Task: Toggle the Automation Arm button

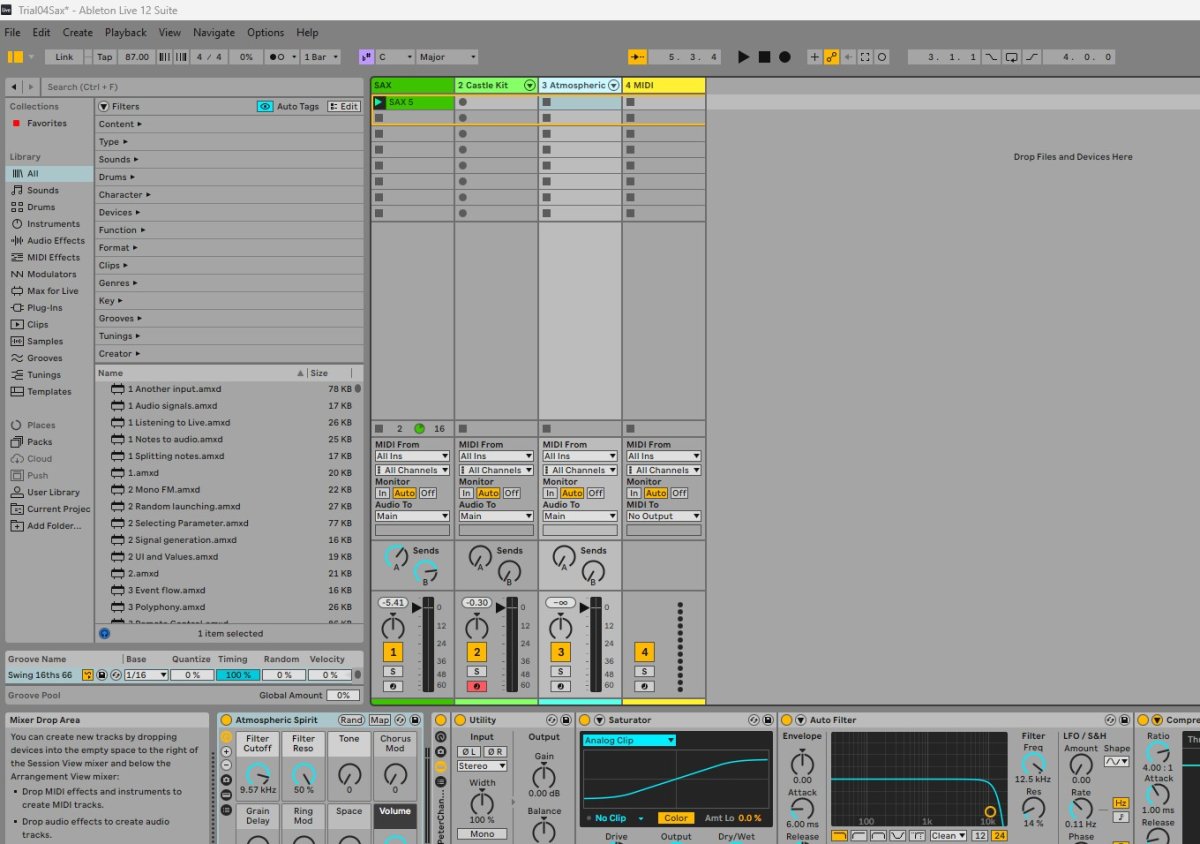Action: click(831, 57)
